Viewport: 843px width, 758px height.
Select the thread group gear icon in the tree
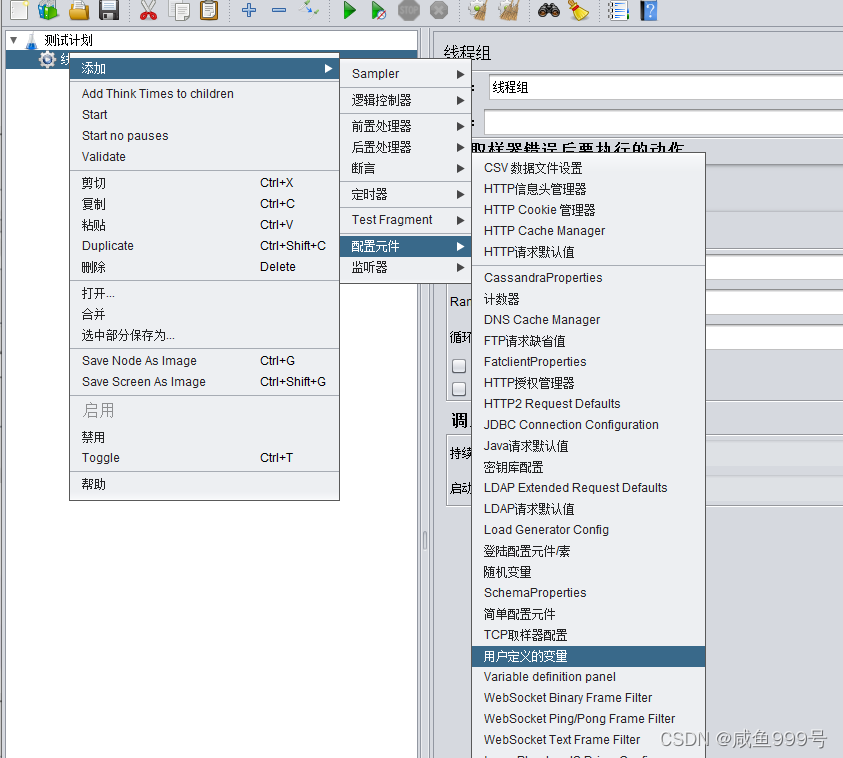47,59
